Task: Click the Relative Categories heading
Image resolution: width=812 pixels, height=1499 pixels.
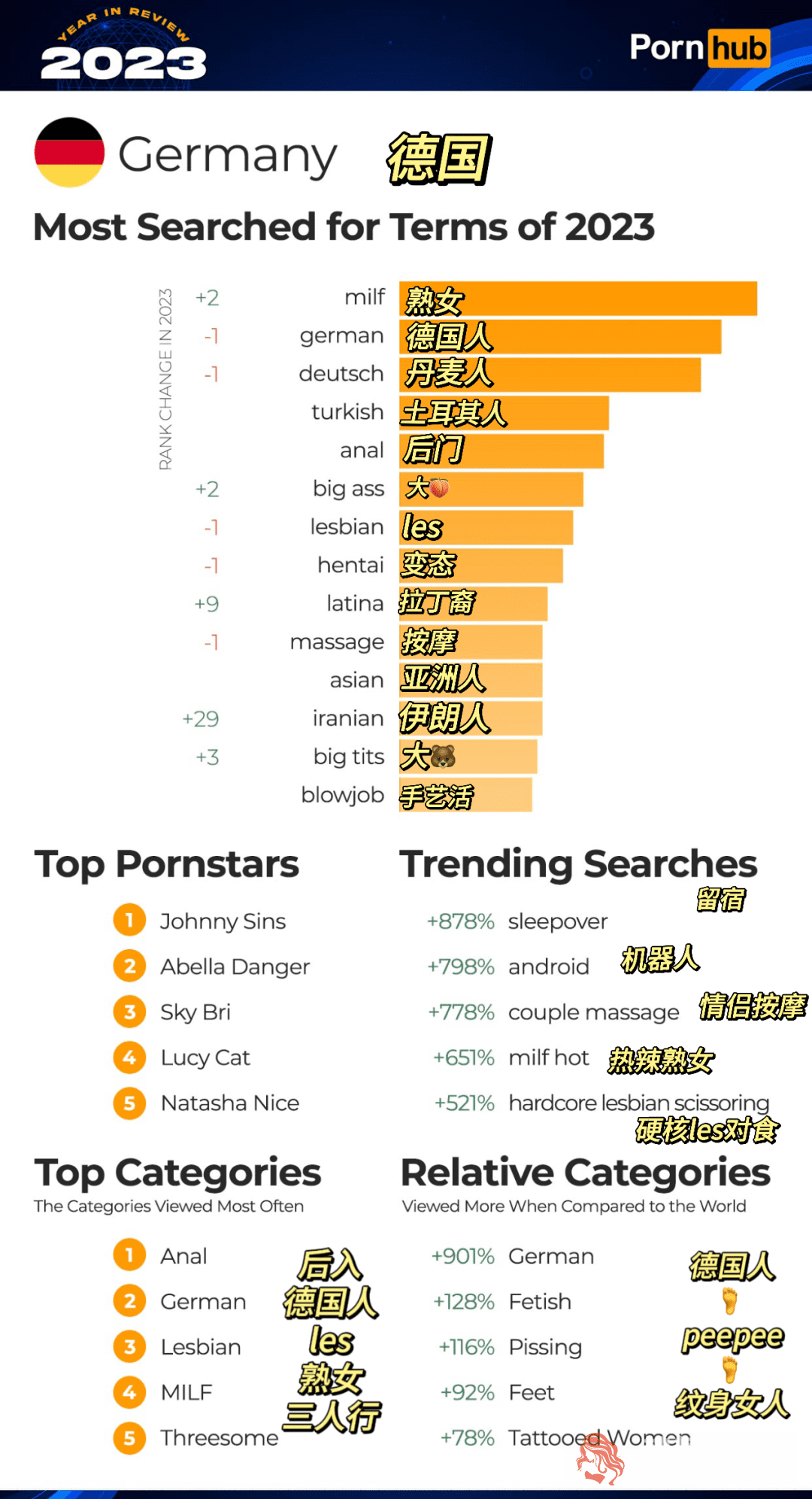Action: click(x=586, y=1172)
